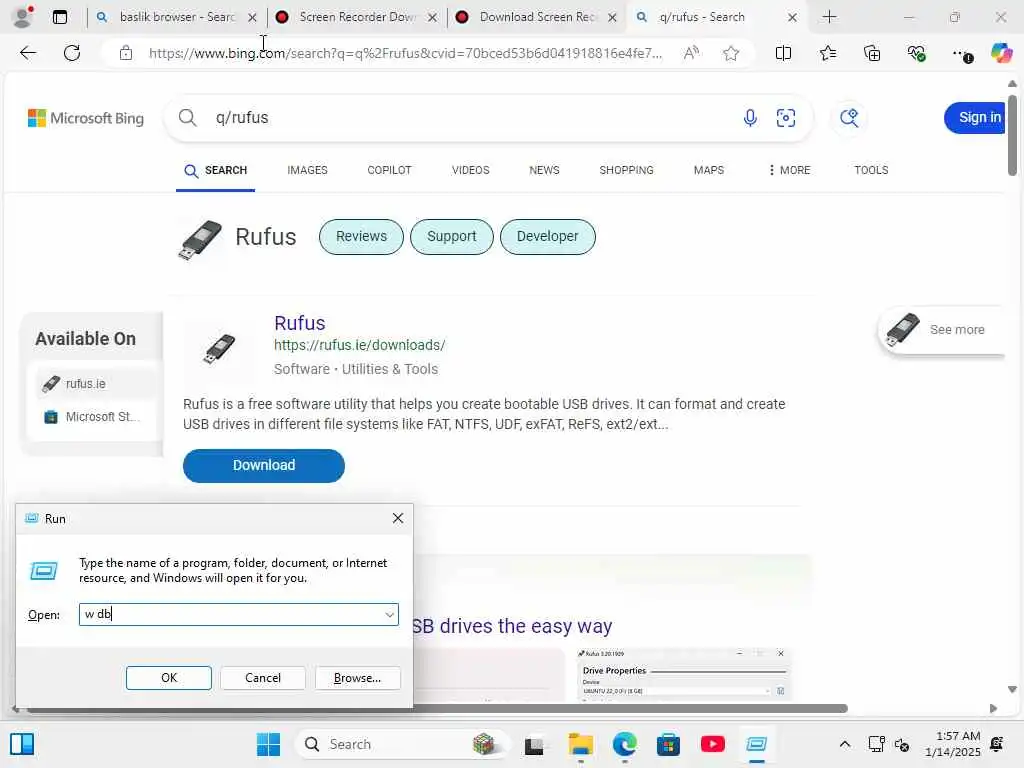Add this page to favorites star
The image size is (1024, 768).
tap(731, 53)
